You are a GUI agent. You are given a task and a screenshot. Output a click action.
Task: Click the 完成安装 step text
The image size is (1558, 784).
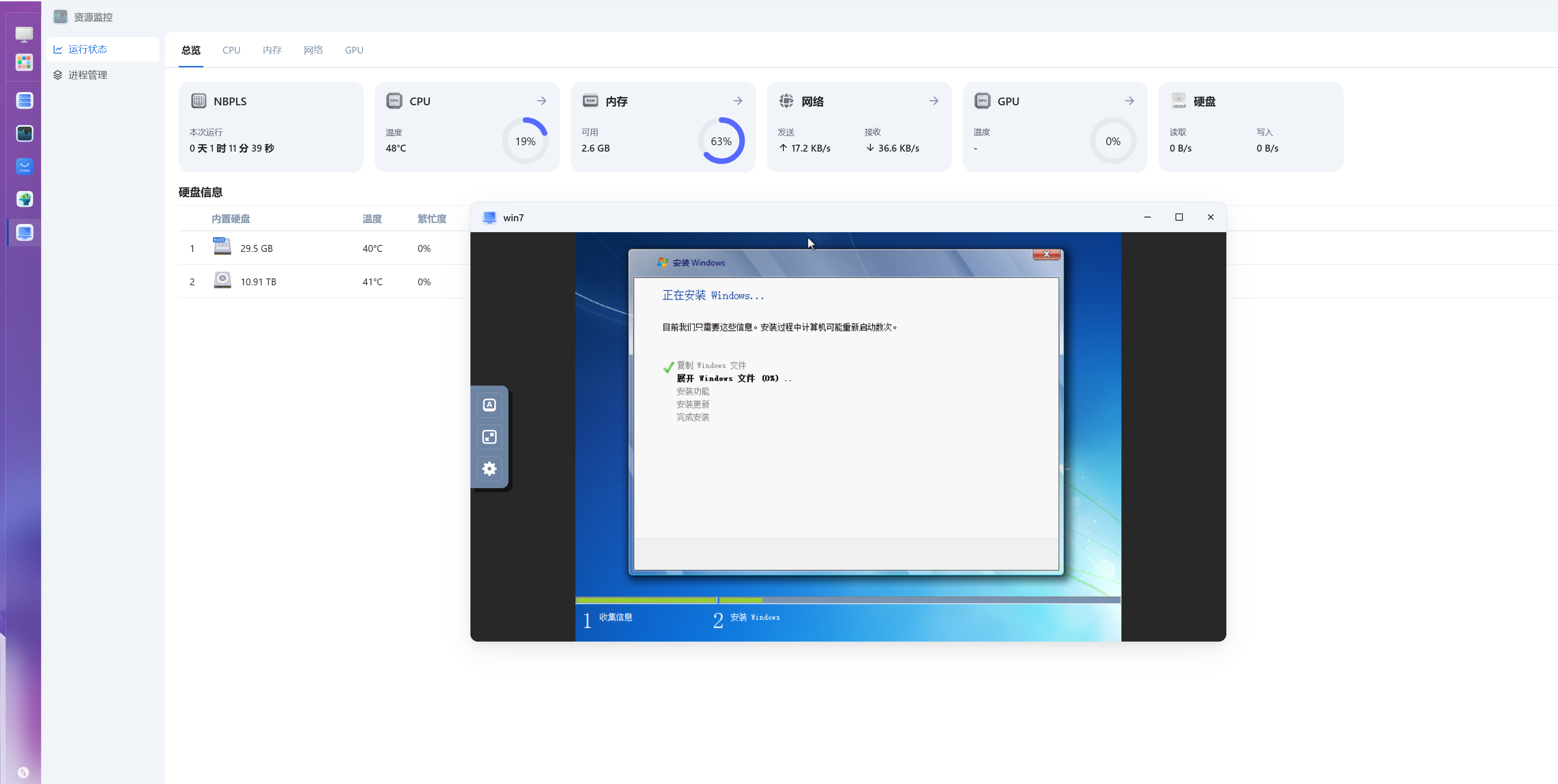coord(693,418)
